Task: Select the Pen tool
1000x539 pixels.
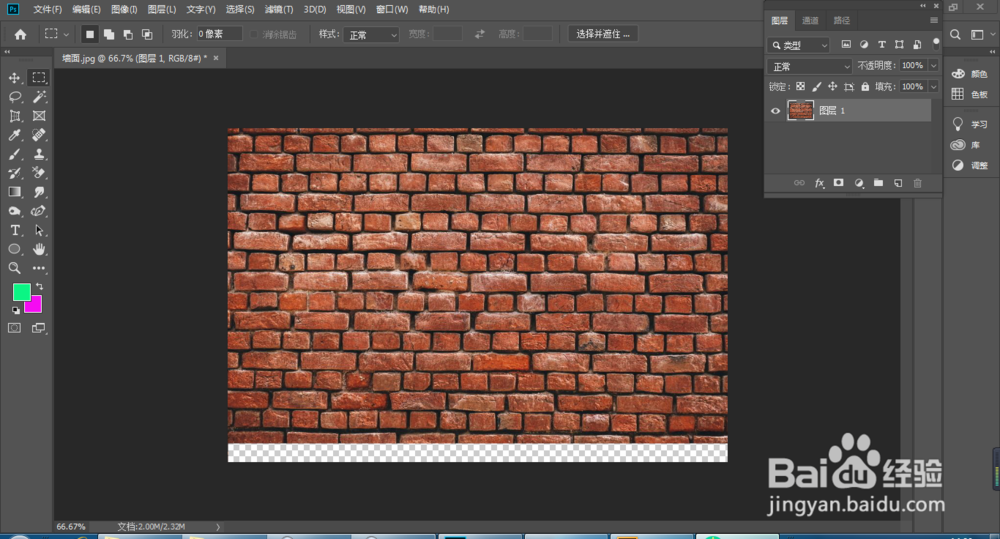Action: point(39,211)
